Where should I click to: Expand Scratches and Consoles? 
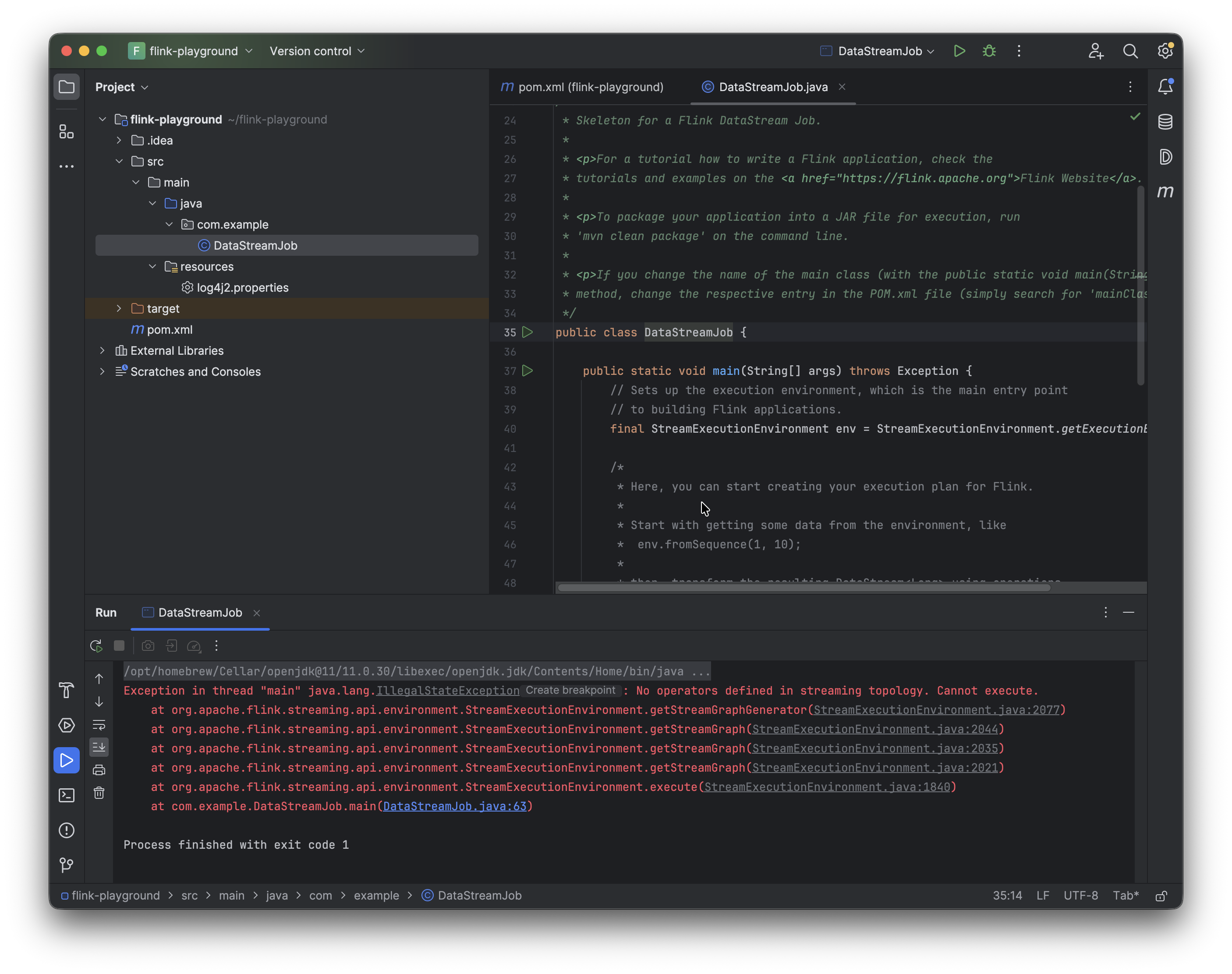(x=103, y=372)
